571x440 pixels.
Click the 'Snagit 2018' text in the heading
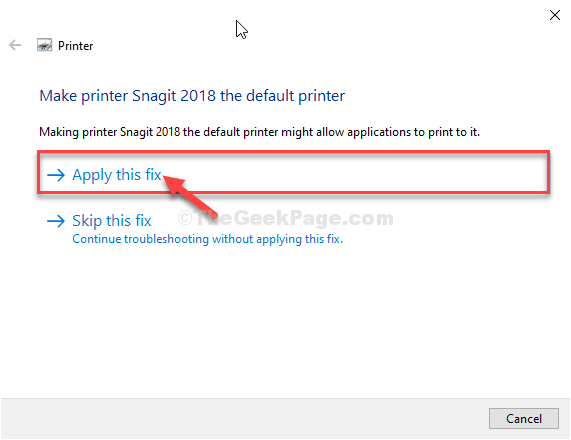[x=174, y=96]
